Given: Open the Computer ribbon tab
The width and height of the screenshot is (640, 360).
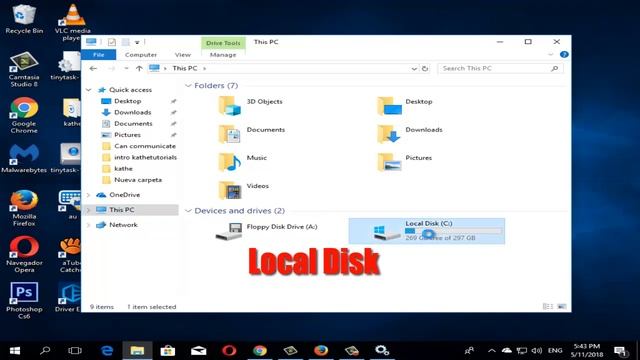Looking at the screenshot, I should (x=141, y=55).
